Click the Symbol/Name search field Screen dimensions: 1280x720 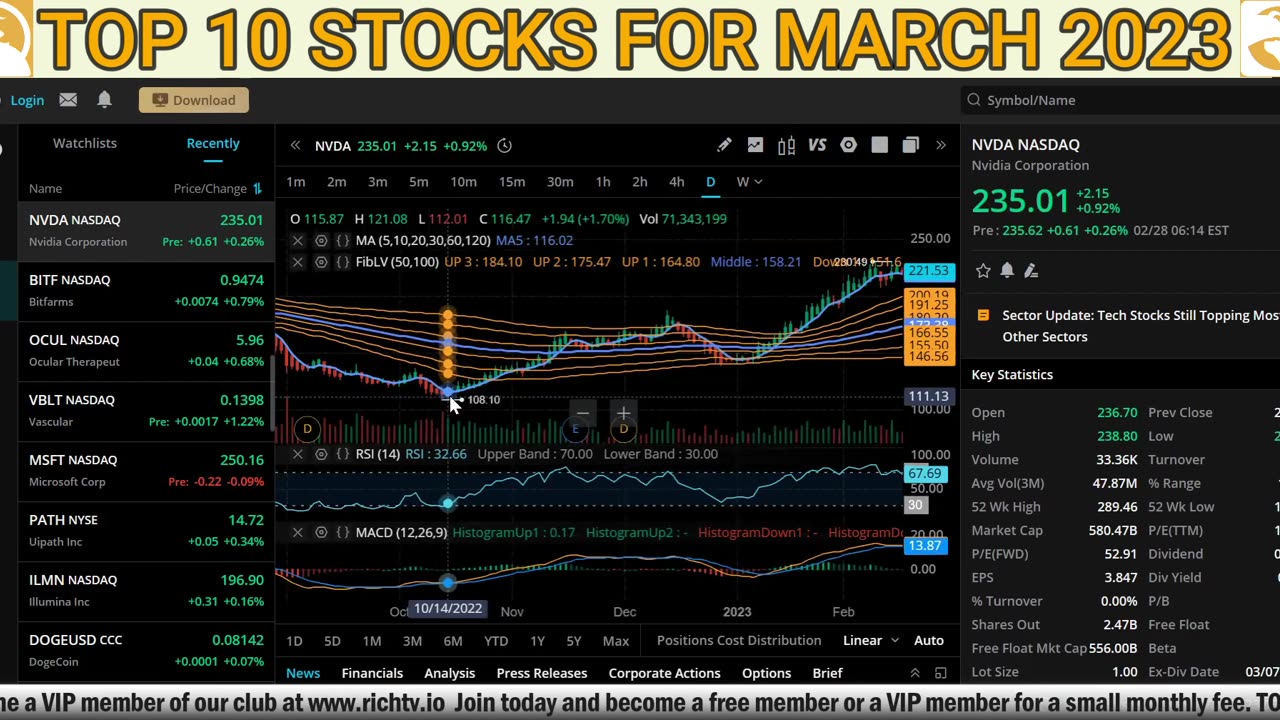coord(1120,100)
